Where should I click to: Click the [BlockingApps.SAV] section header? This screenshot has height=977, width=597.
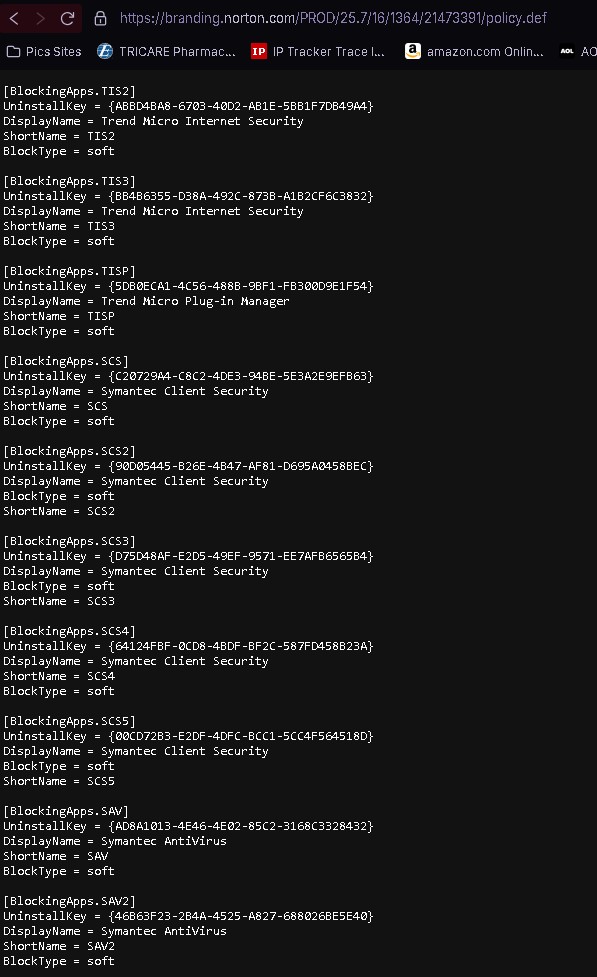coord(65,811)
